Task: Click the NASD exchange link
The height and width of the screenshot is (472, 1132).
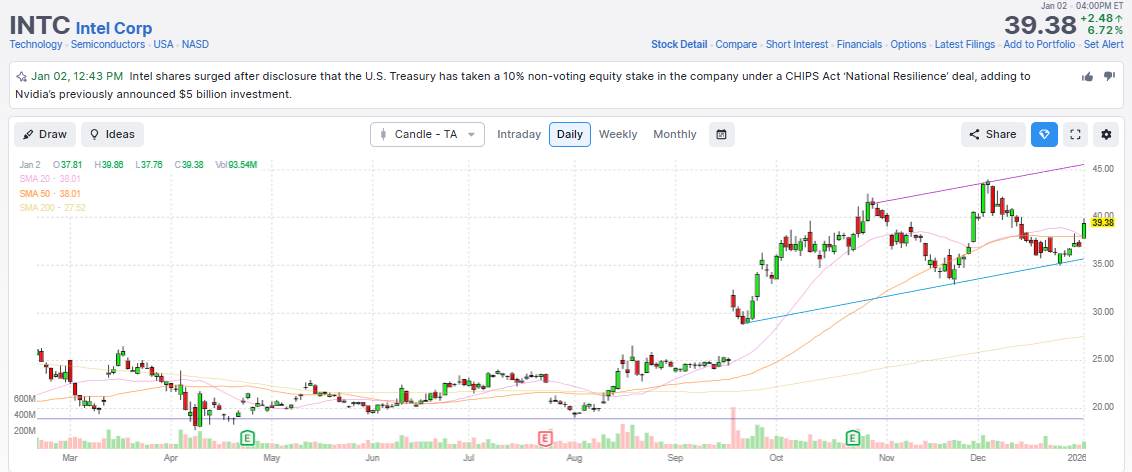Action: pos(195,44)
